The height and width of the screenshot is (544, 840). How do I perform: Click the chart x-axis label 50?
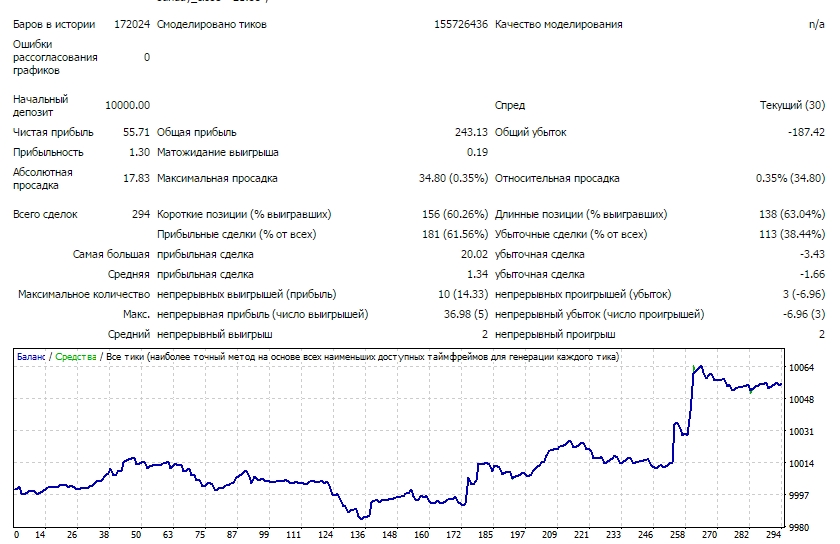click(x=136, y=535)
